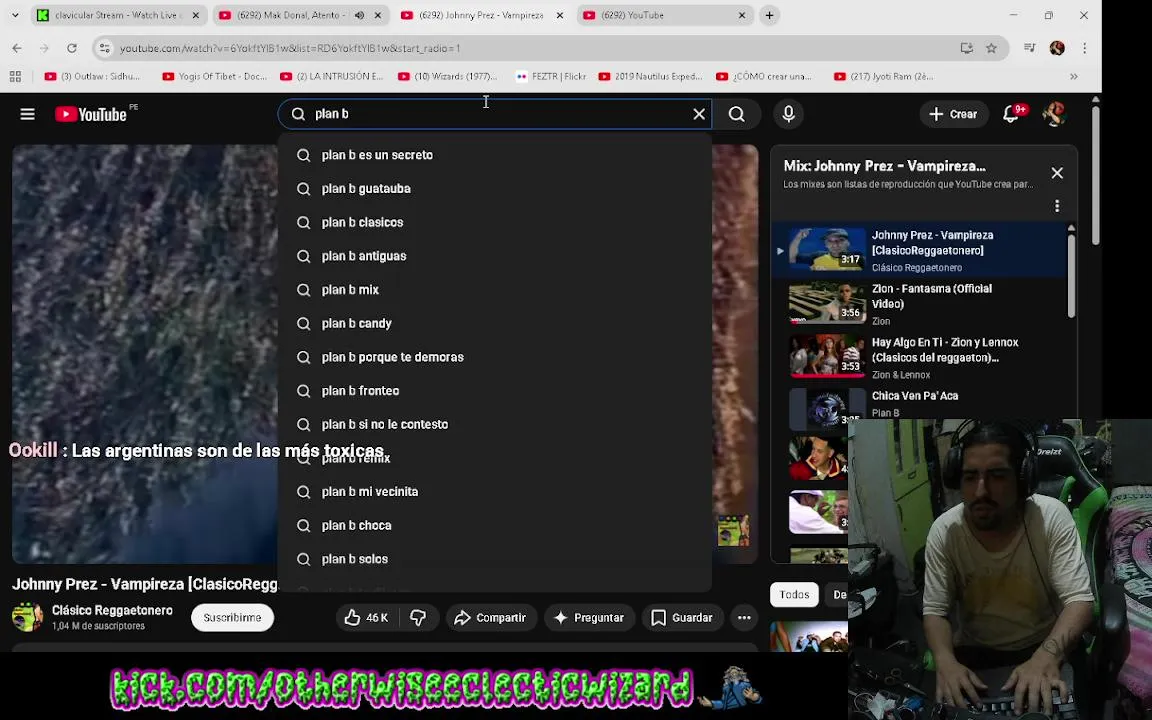Click the YouTube URL in address bar
Image resolution: width=1152 pixels, height=720 pixels.
point(289,48)
